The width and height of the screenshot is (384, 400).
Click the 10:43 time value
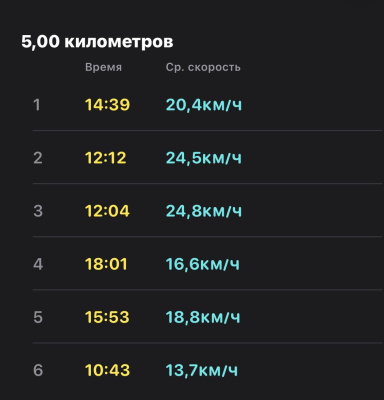point(107,370)
